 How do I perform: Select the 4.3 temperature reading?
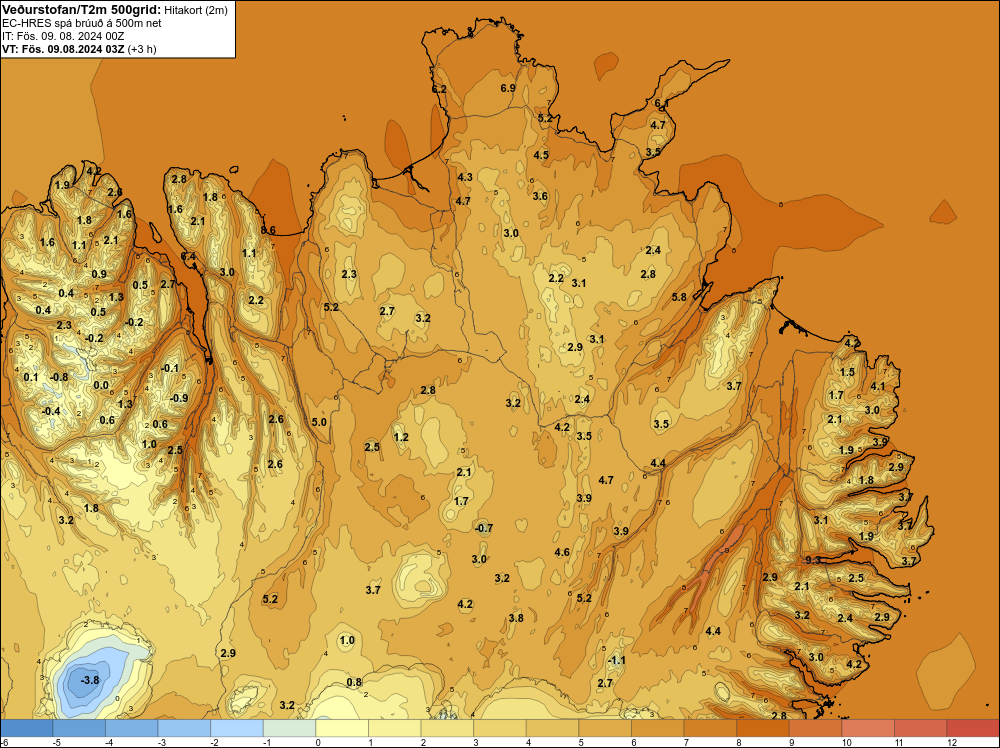pyautogui.click(x=465, y=177)
